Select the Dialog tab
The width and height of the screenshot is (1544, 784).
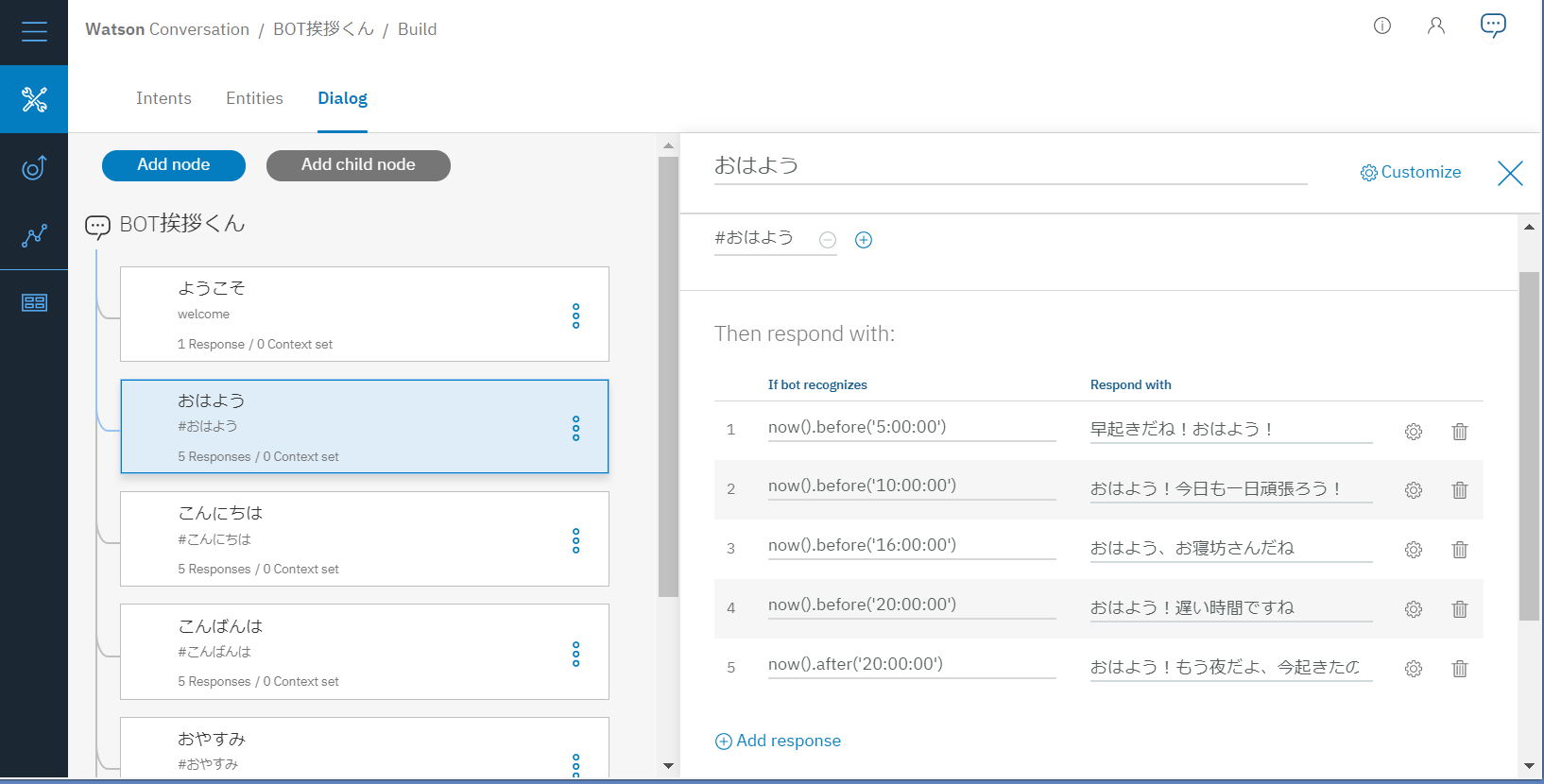pyautogui.click(x=342, y=98)
